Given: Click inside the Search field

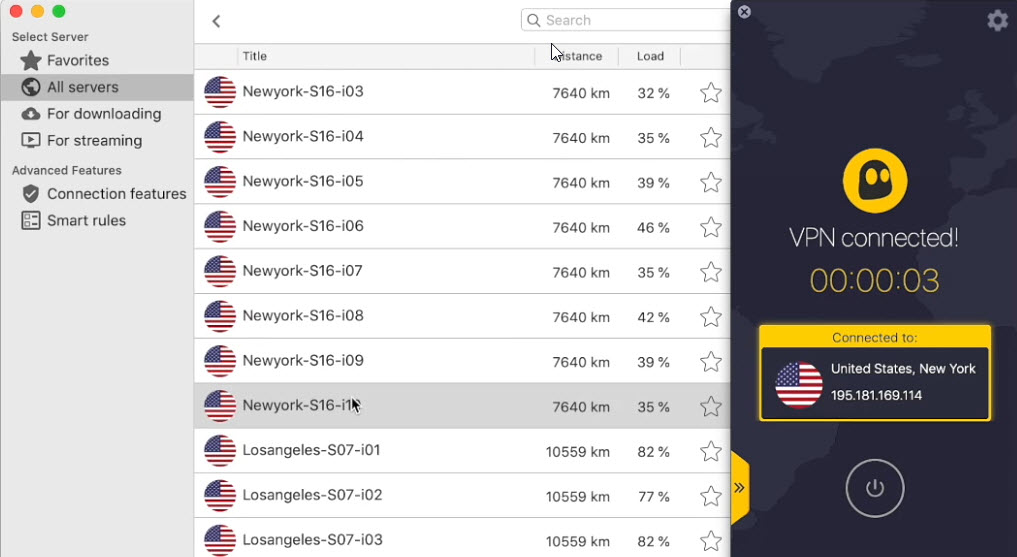Looking at the screenshot, I should (x=625, y=20).
